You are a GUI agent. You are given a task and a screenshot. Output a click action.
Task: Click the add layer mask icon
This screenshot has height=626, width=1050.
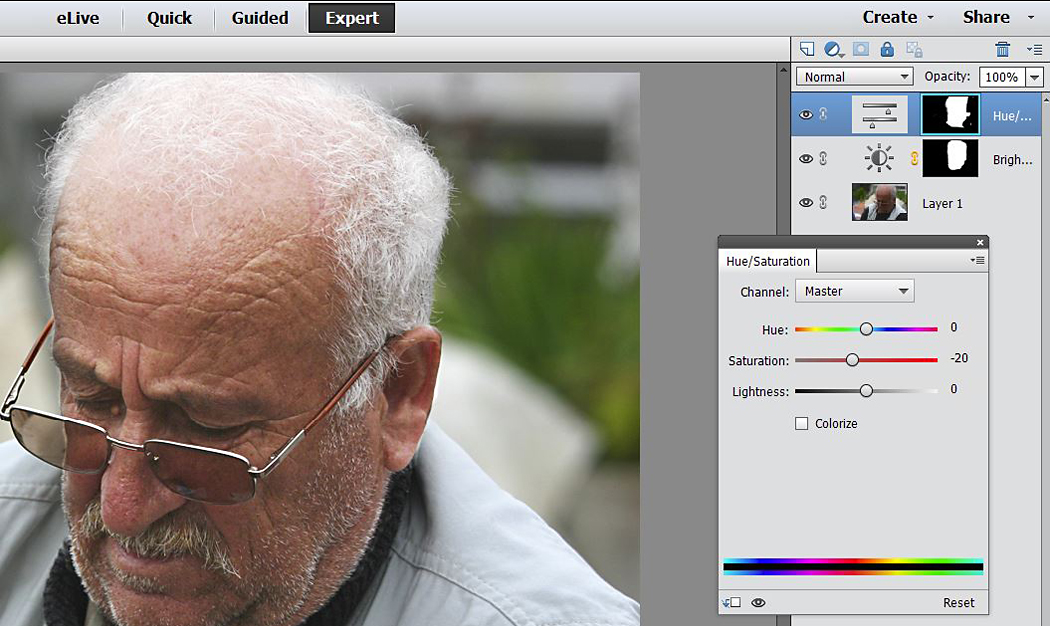coord(860,49)
